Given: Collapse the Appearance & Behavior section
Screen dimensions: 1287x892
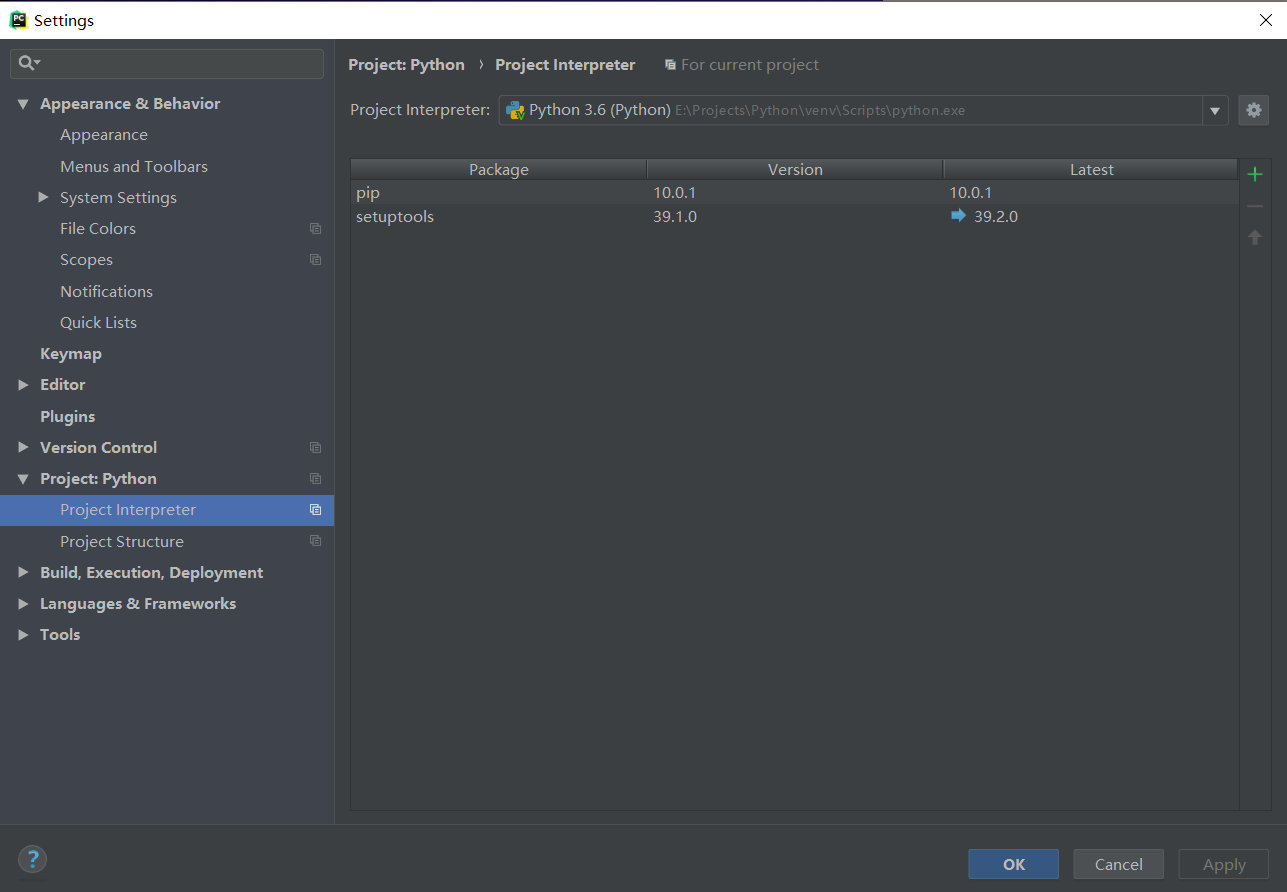Looking at the screenshot, I should click(23, 104).
